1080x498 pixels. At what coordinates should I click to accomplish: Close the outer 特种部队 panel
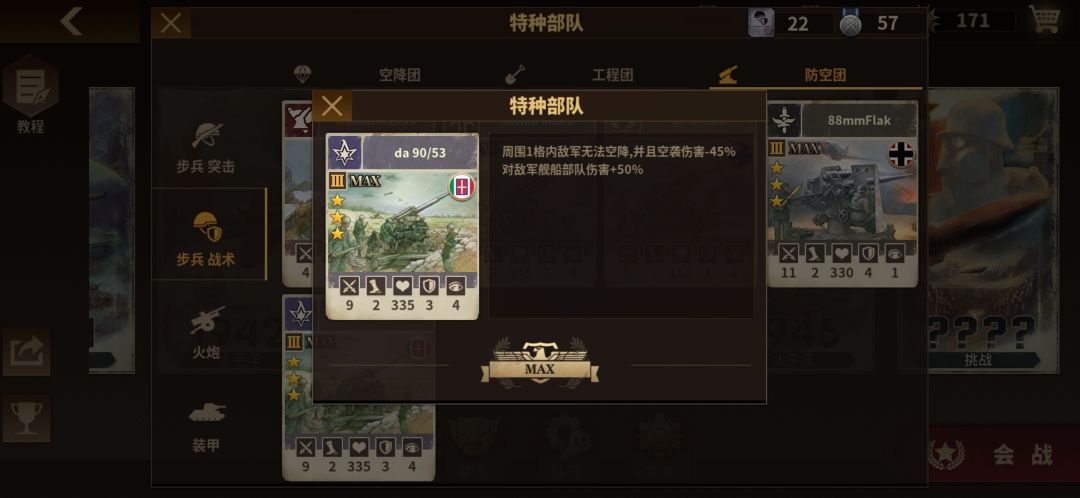pos(171,23)
